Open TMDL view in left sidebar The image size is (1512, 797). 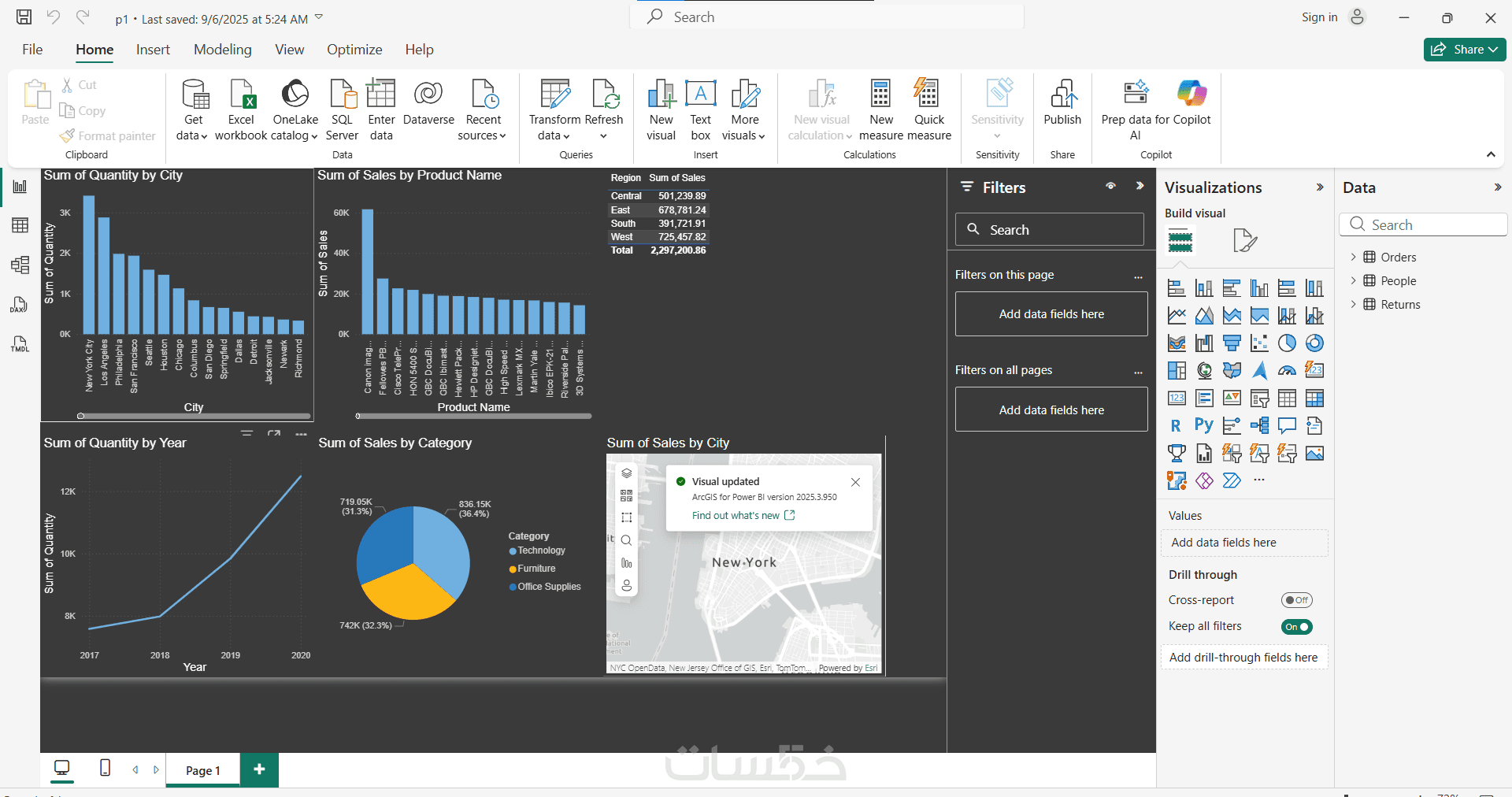coord(20,344)
